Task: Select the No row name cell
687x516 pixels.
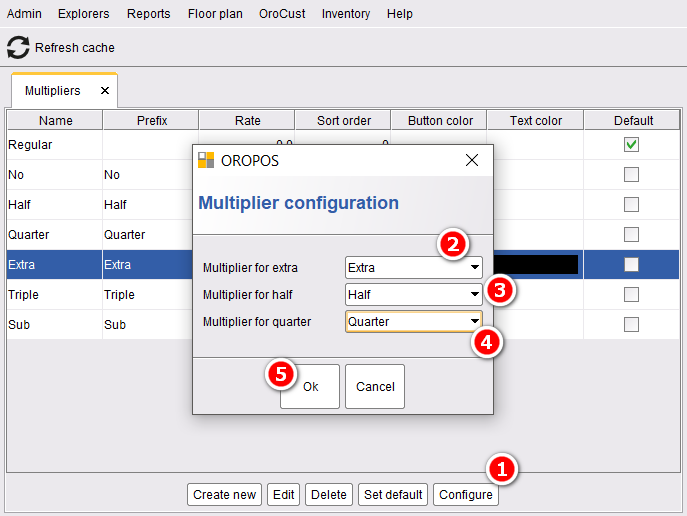Action: pyautogui.click(x=55, y=174)
